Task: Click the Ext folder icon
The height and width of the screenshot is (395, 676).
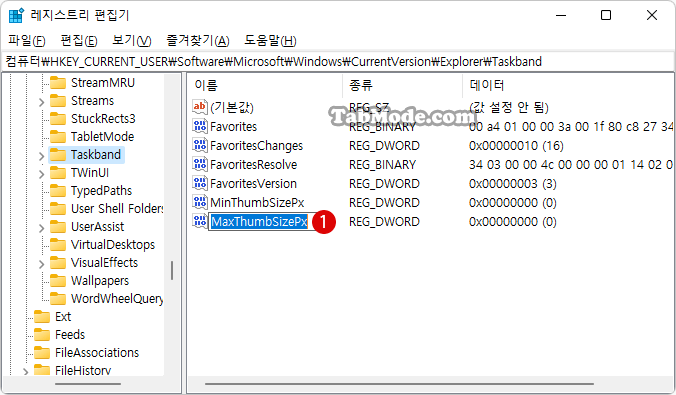Action: tap(42, 317)
